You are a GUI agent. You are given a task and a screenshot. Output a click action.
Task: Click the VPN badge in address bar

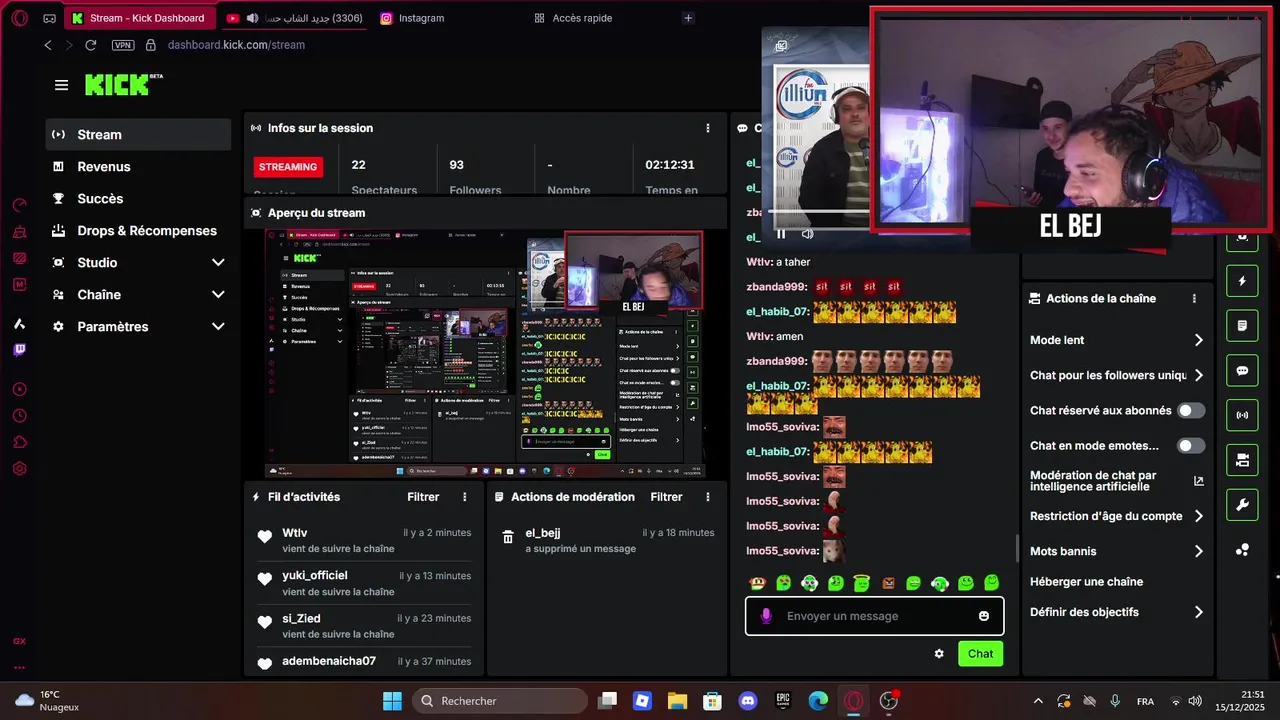click(x=123, y=45)
